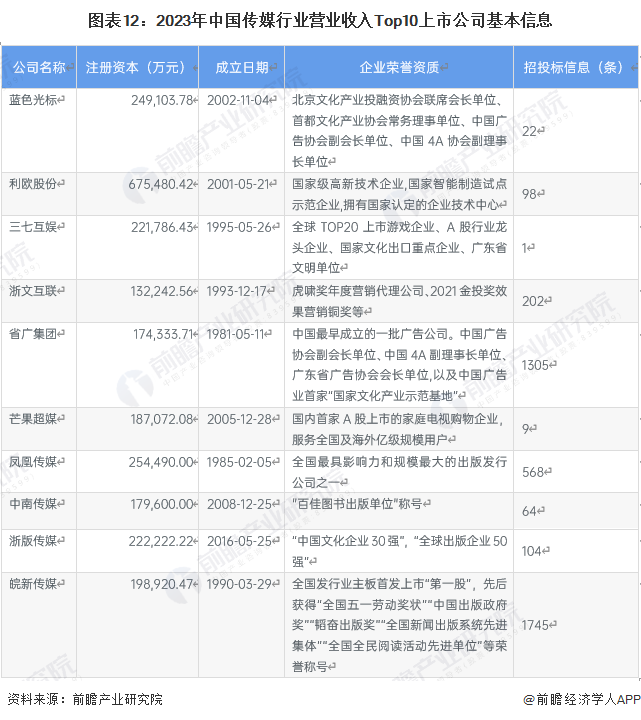Select the 成立日期 column header
Viewport: 641px width, 720px height.
point(242,68)
